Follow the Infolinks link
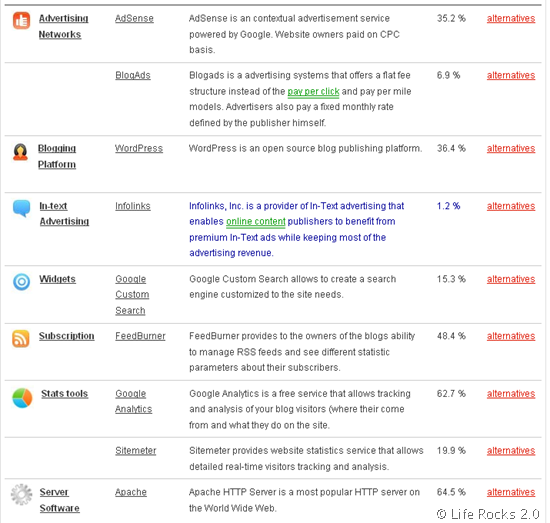 pos(133,206)
